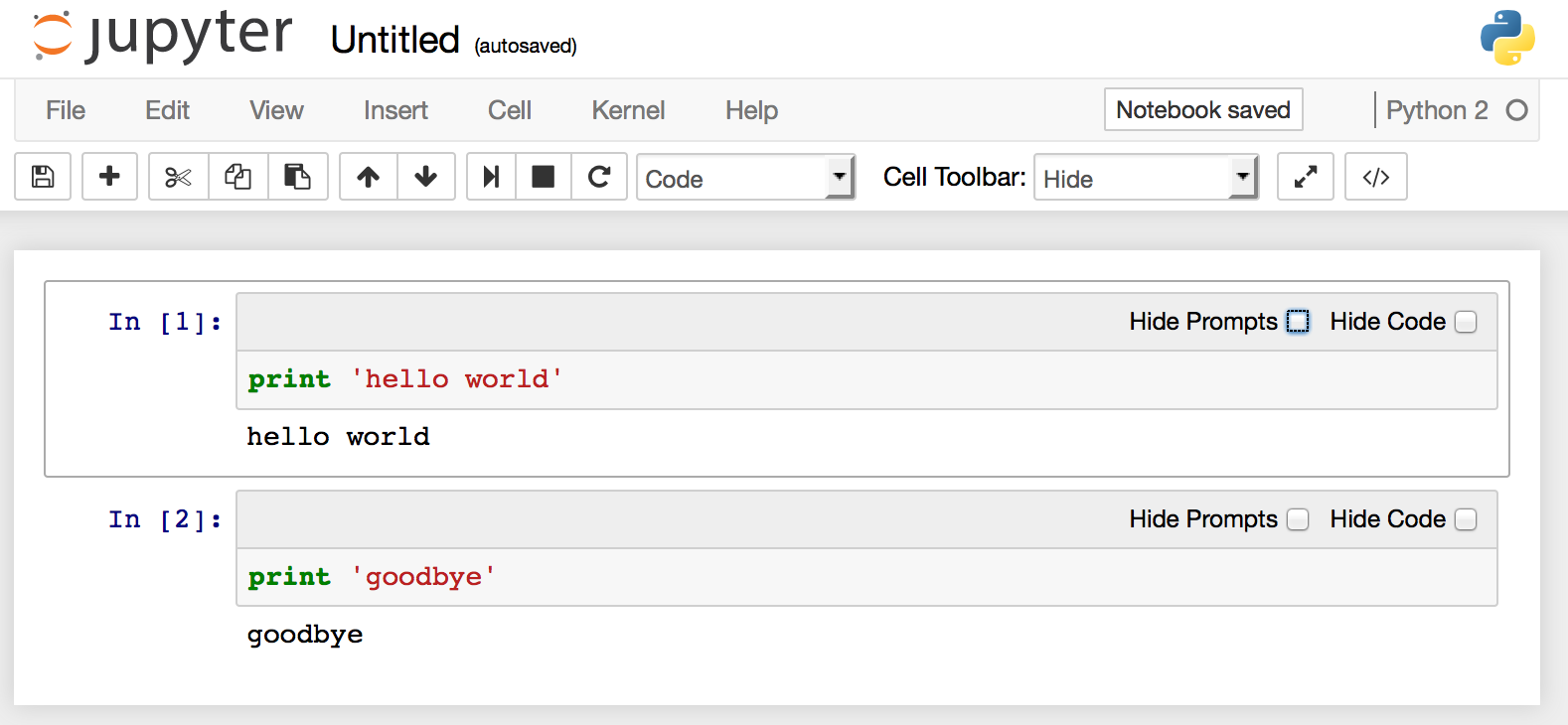The width and height of the screenshot is (1568, 725).
Task: Open the Edit menu
Action: (x=167, y=110)
